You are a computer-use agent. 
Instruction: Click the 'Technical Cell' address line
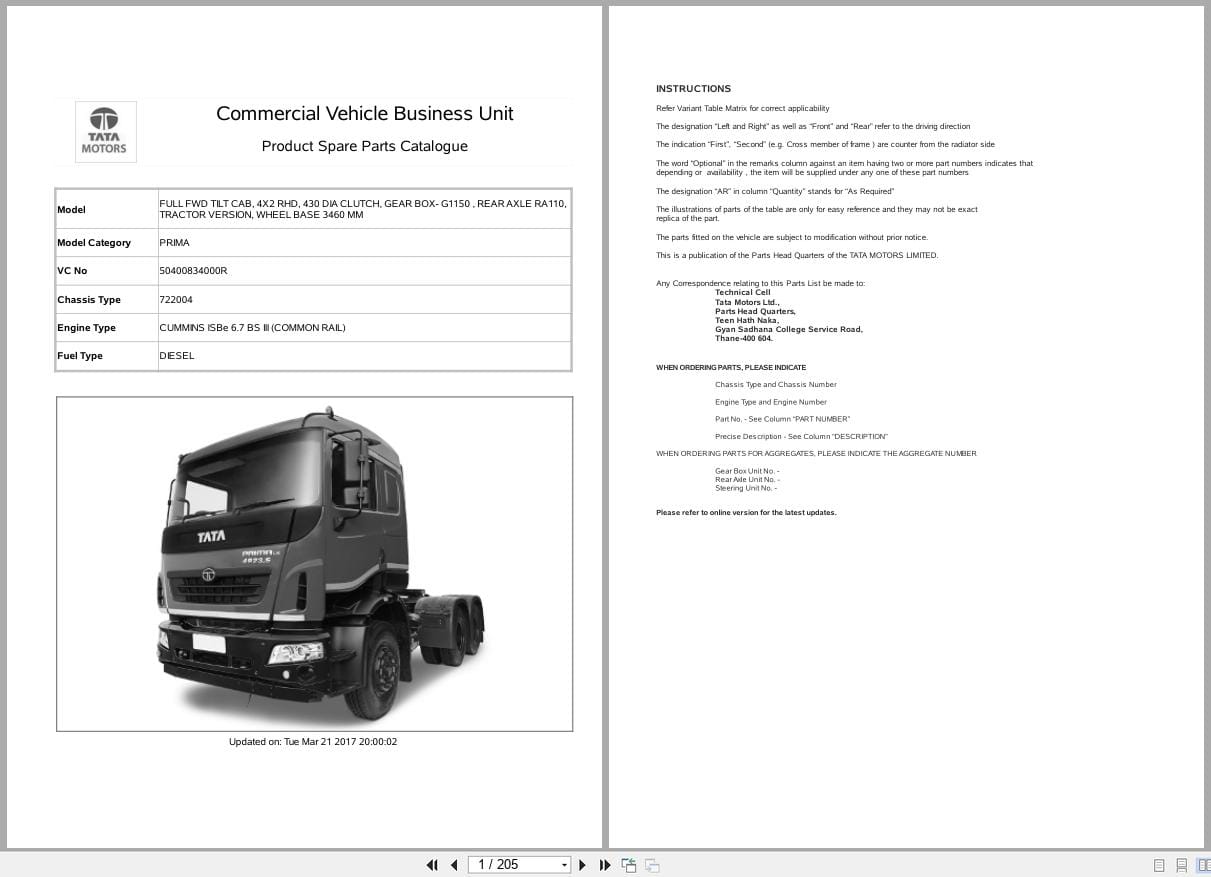(742, 293)
